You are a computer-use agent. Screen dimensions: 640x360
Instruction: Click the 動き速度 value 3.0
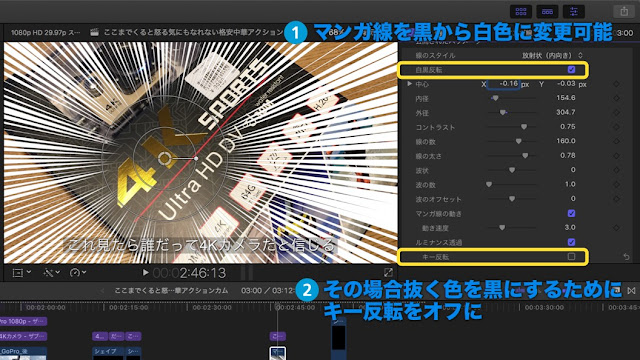coord(570,227)
